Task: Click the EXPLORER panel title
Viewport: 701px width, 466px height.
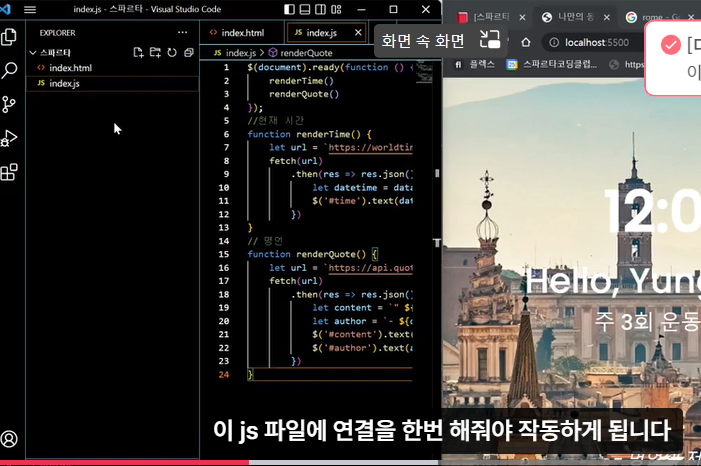Action: [57, 33]
